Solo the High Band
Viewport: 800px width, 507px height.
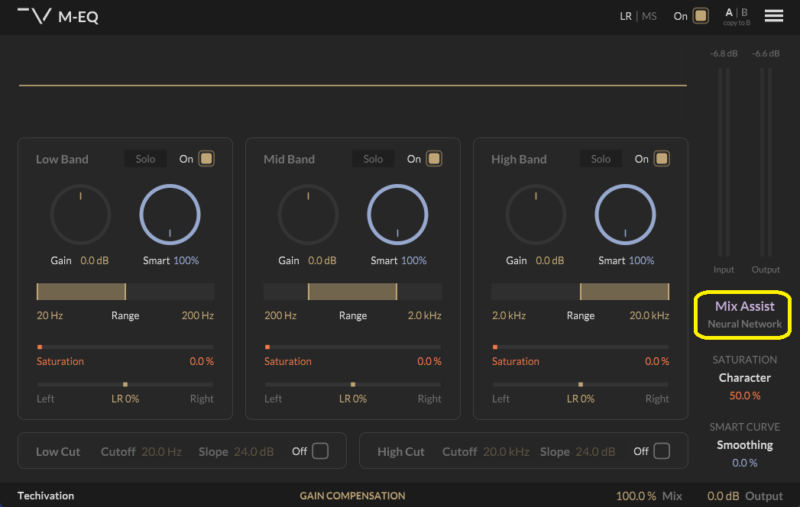(x=601, y=159)
